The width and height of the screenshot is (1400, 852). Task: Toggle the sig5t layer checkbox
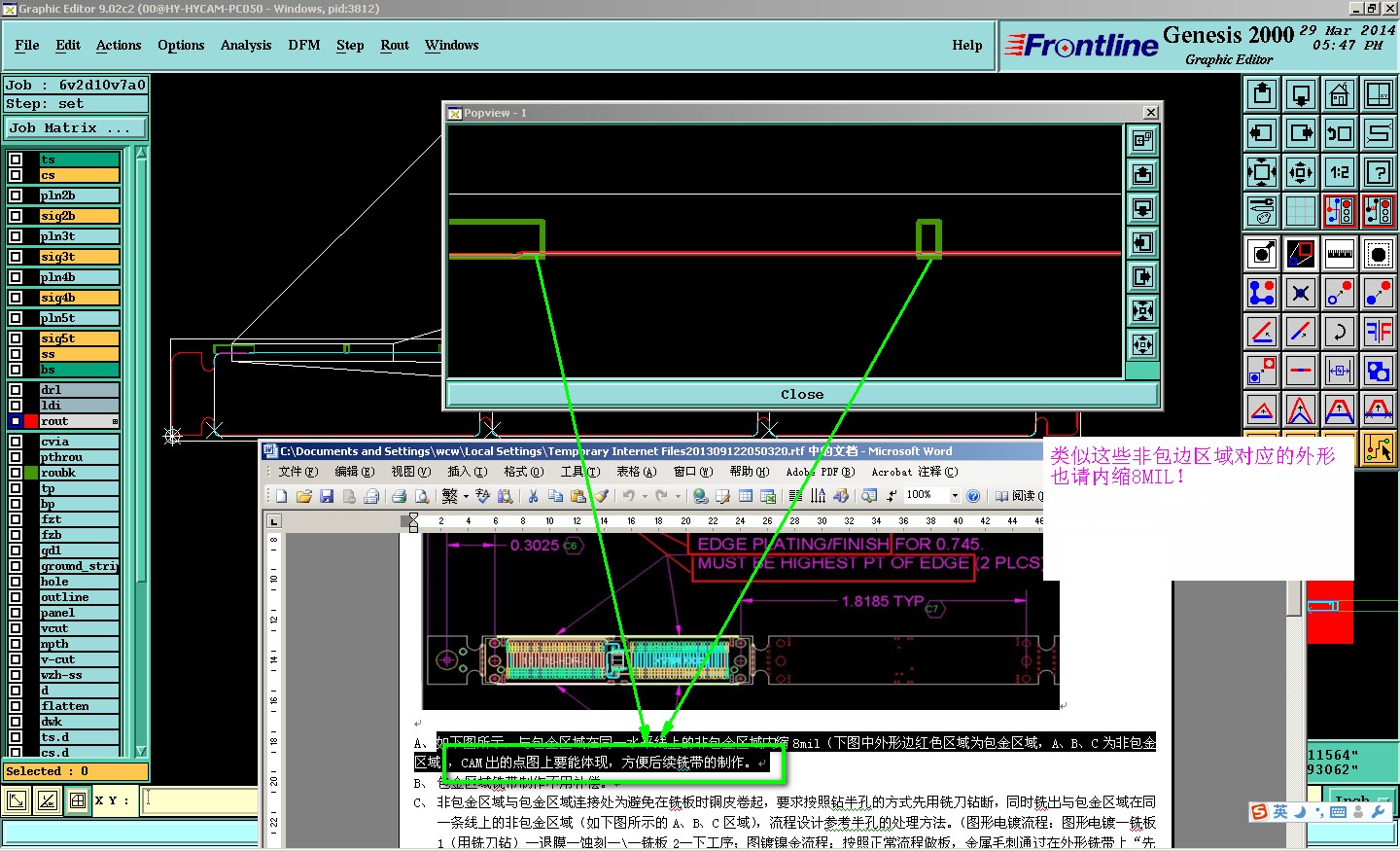[x=16, y=338]
